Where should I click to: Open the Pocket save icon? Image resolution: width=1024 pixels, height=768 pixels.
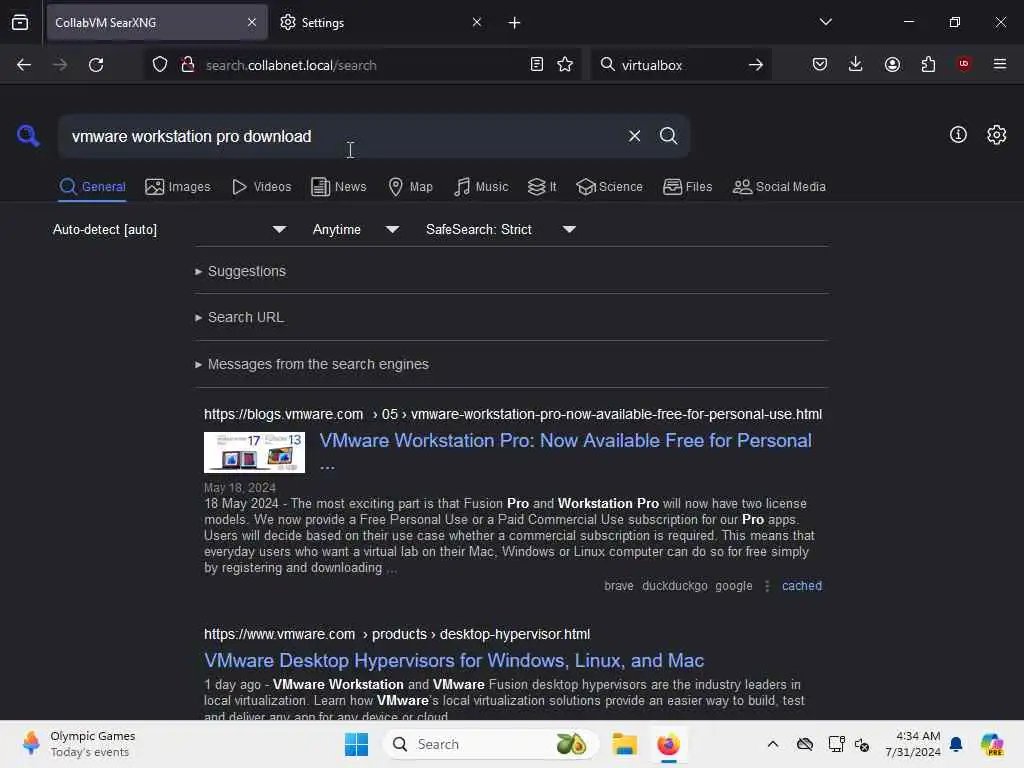pos(820,64)
